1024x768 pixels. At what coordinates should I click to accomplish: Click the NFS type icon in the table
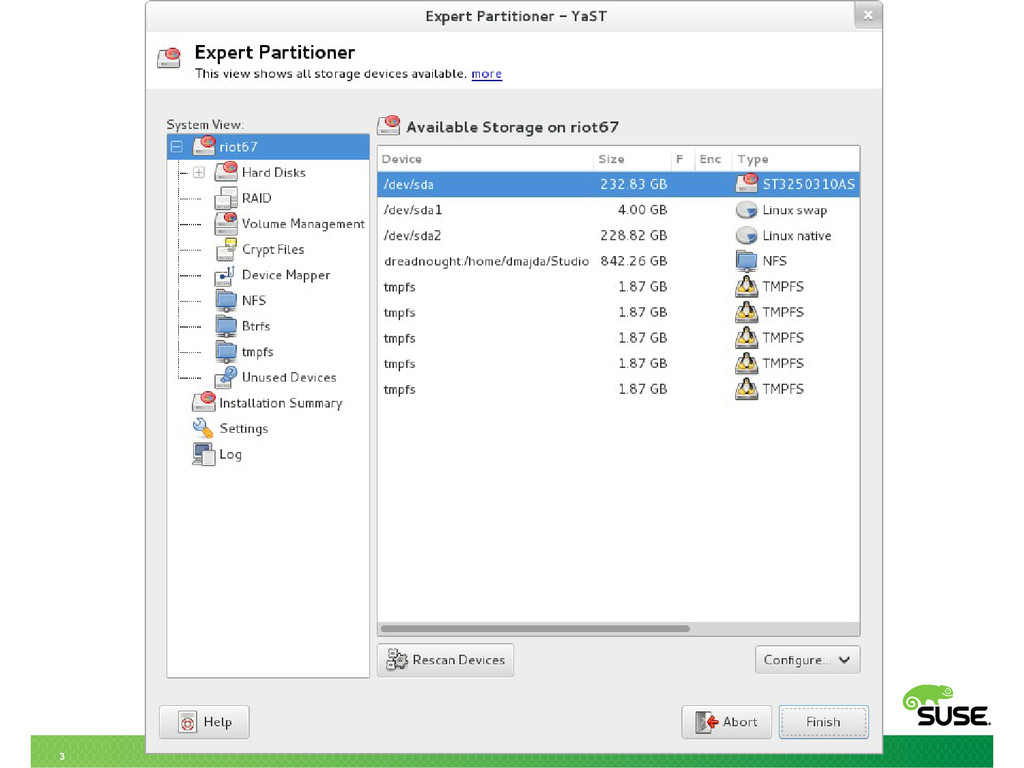746,261
